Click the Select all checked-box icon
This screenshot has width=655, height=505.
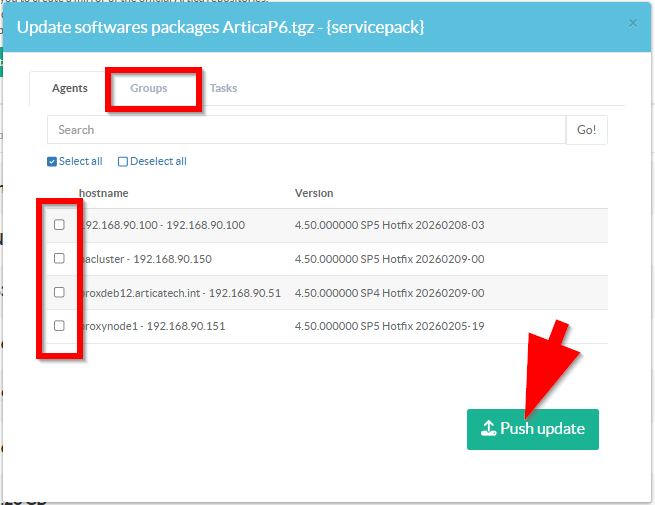tap(52, 162)
